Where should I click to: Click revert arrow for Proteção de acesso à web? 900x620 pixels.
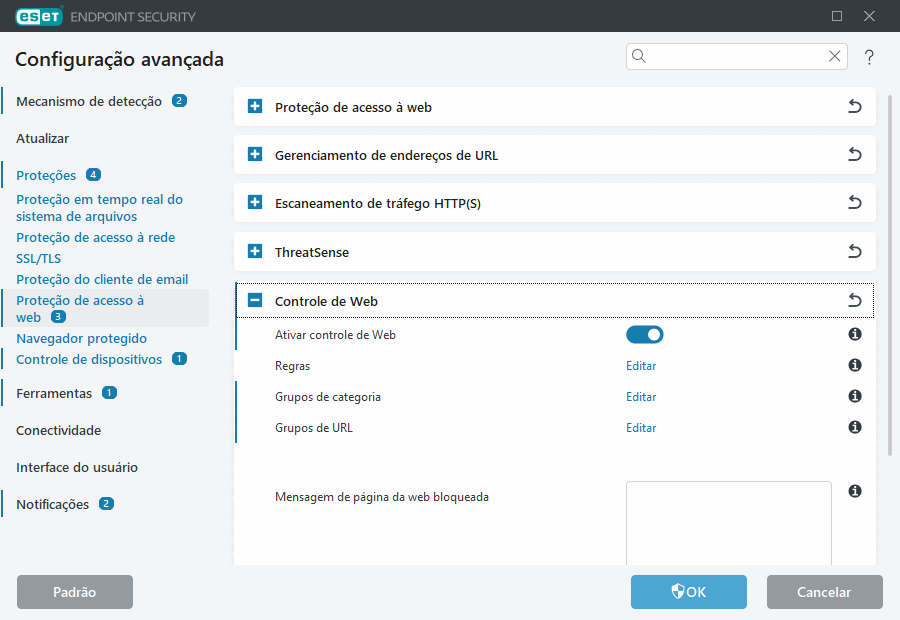tap(854, 107)
